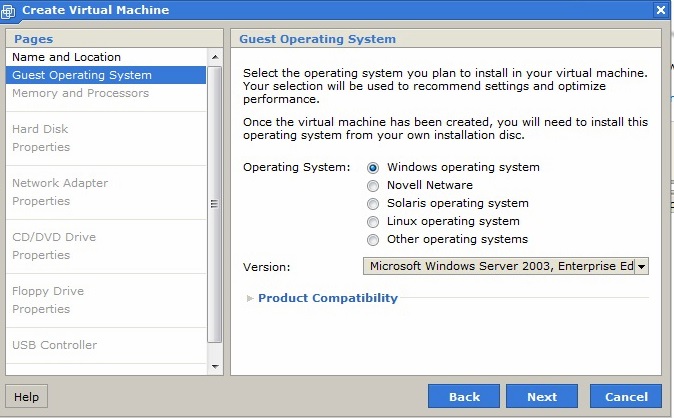674x418 pixels.
Task: Click the Pages list scrollbar thumb
Action: pos(214,204)
